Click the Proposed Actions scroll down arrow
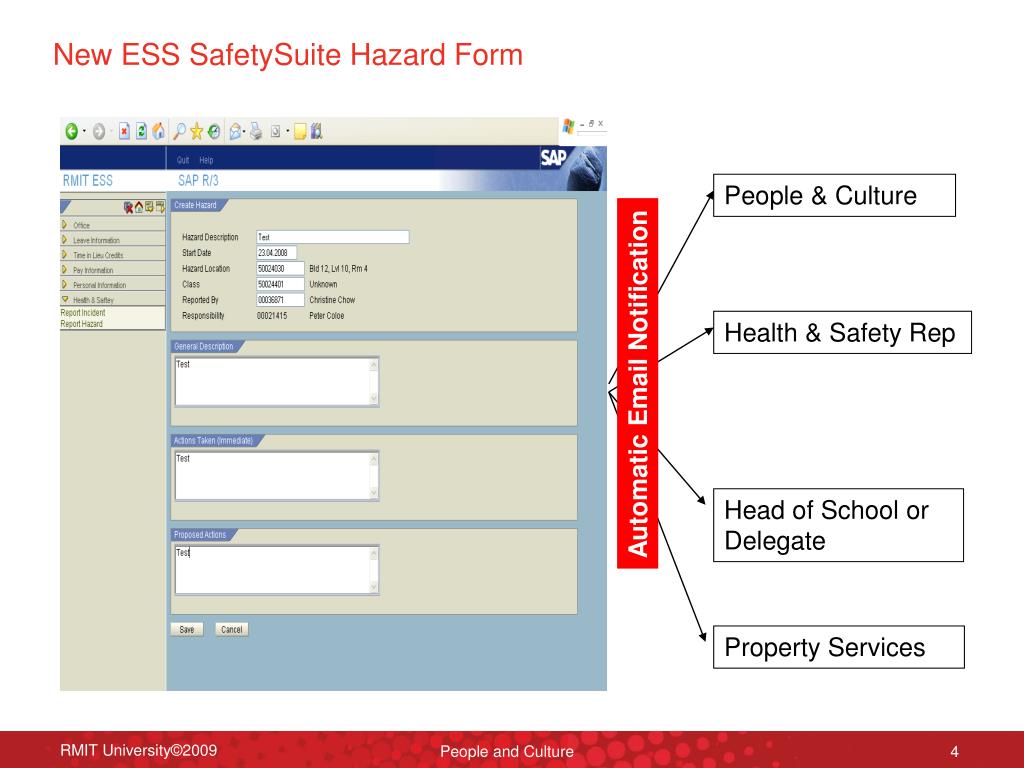 tap(374, 587)
